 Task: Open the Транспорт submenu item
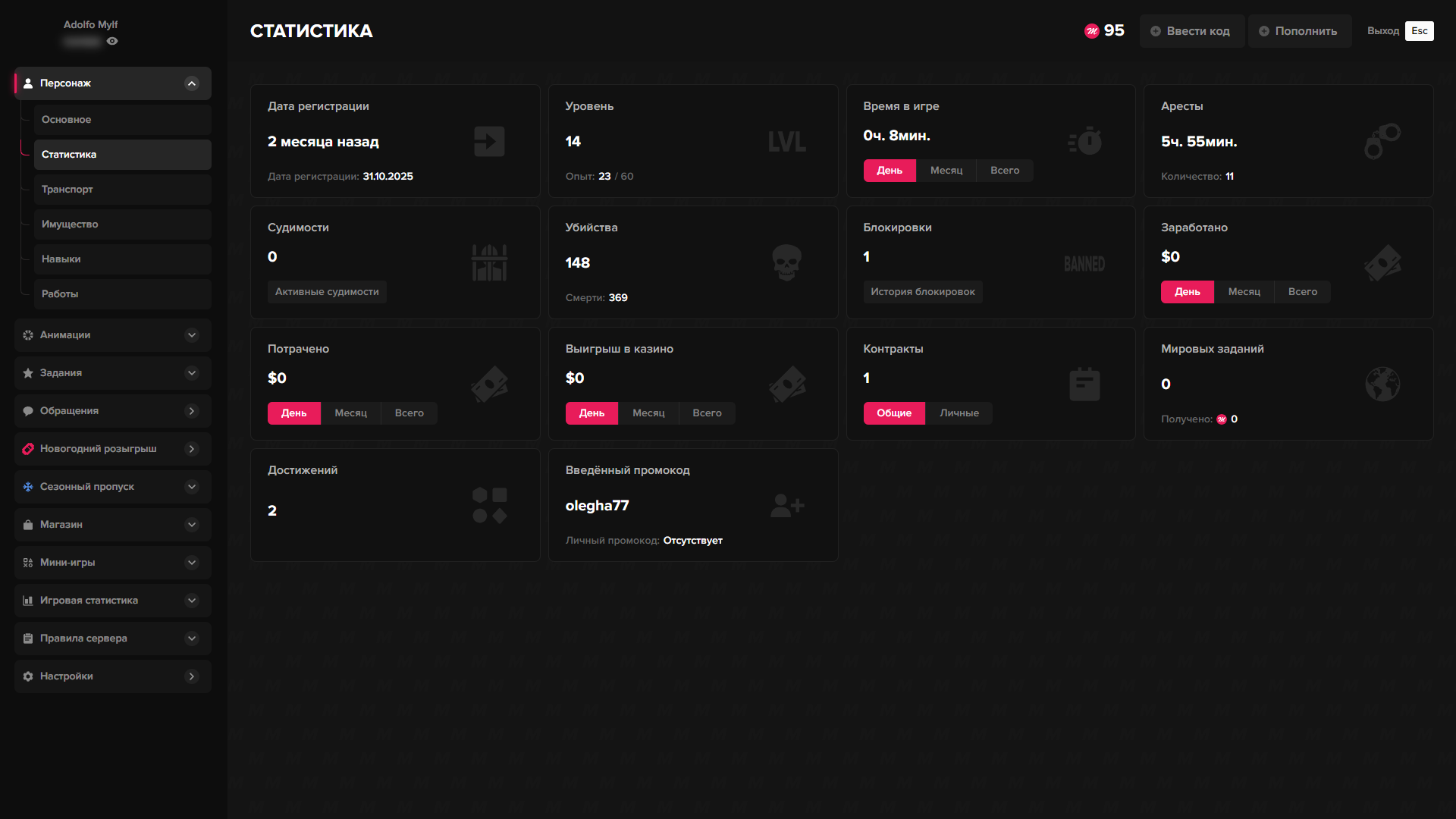(121, 190)
